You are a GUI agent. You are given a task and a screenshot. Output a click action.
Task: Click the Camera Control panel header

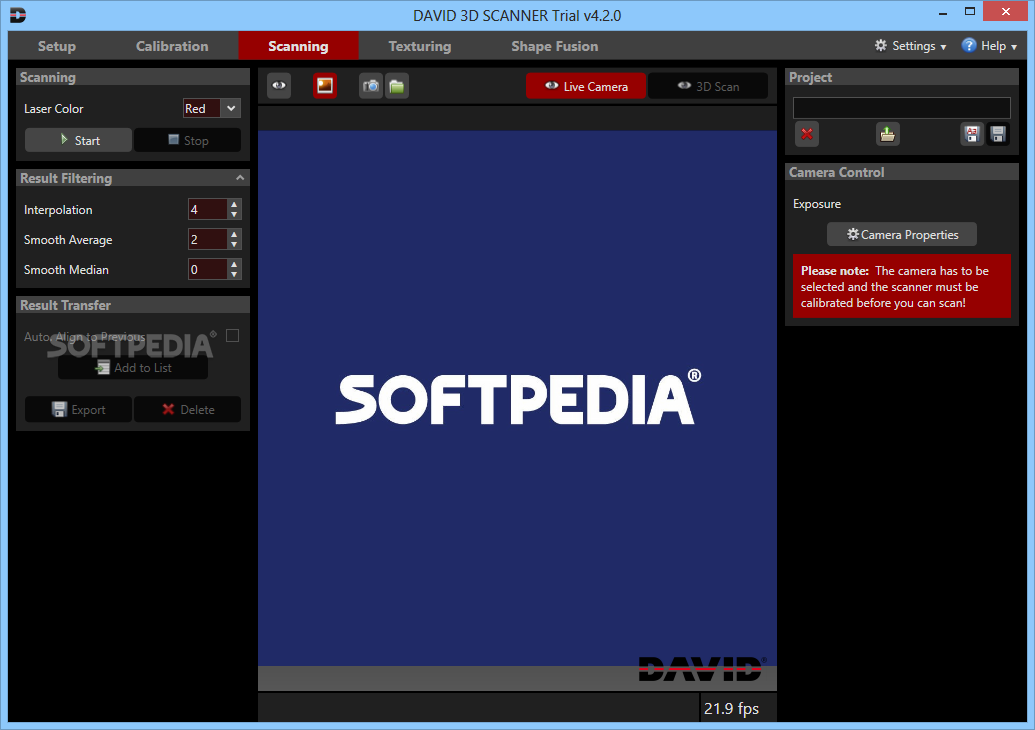coord(902,172)
